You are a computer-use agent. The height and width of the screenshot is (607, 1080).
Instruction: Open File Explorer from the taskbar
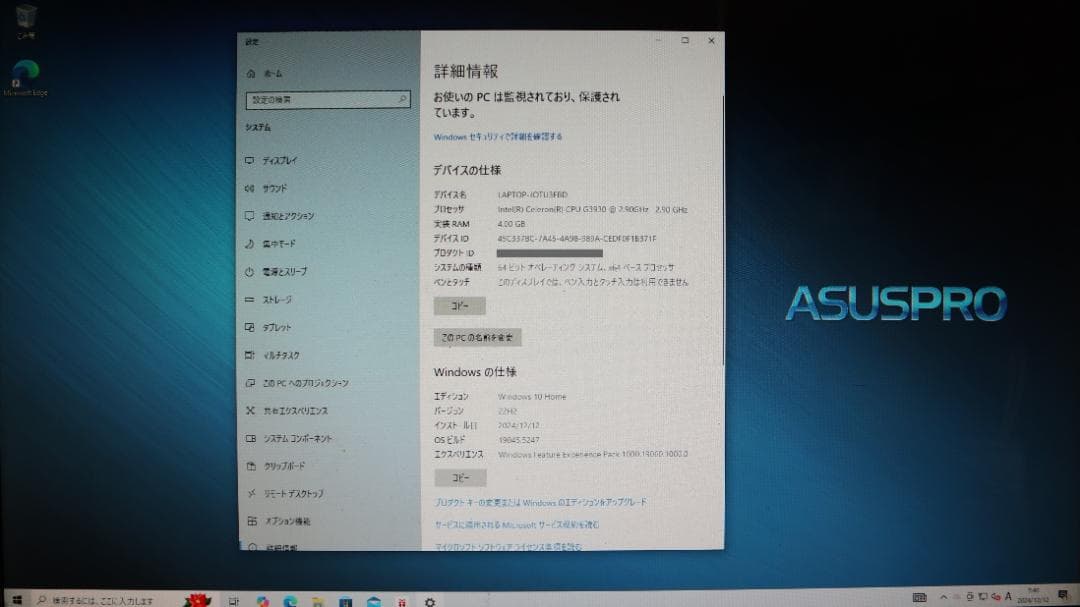(x=316, y=601)
